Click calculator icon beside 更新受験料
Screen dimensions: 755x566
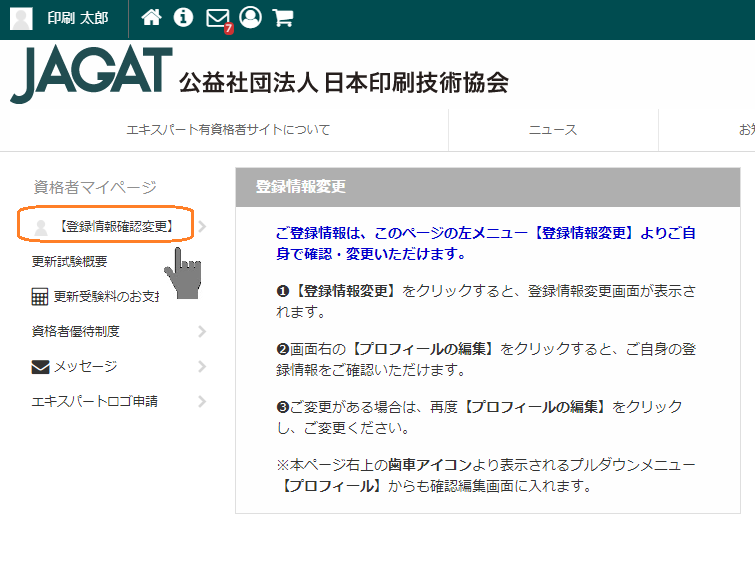pos(39,297)
